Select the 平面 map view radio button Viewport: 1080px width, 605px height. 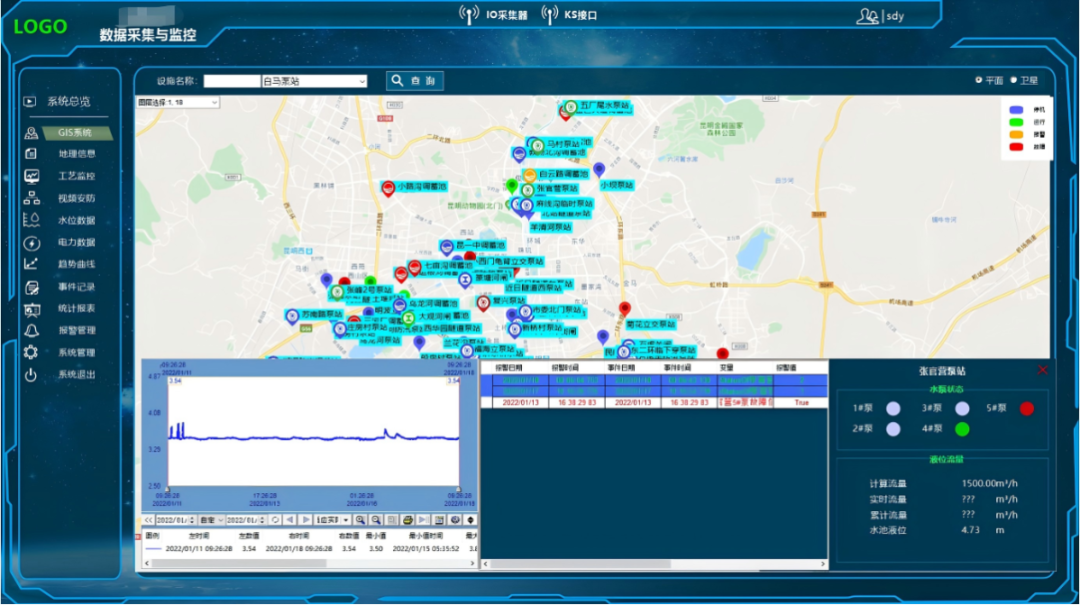[978, 80]
